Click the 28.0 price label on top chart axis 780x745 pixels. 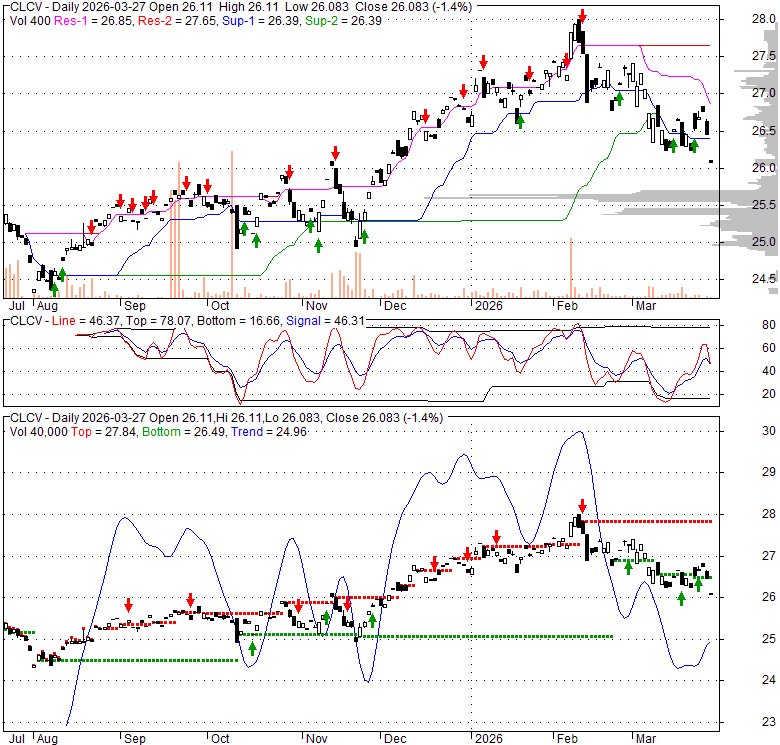coord(764,18)
